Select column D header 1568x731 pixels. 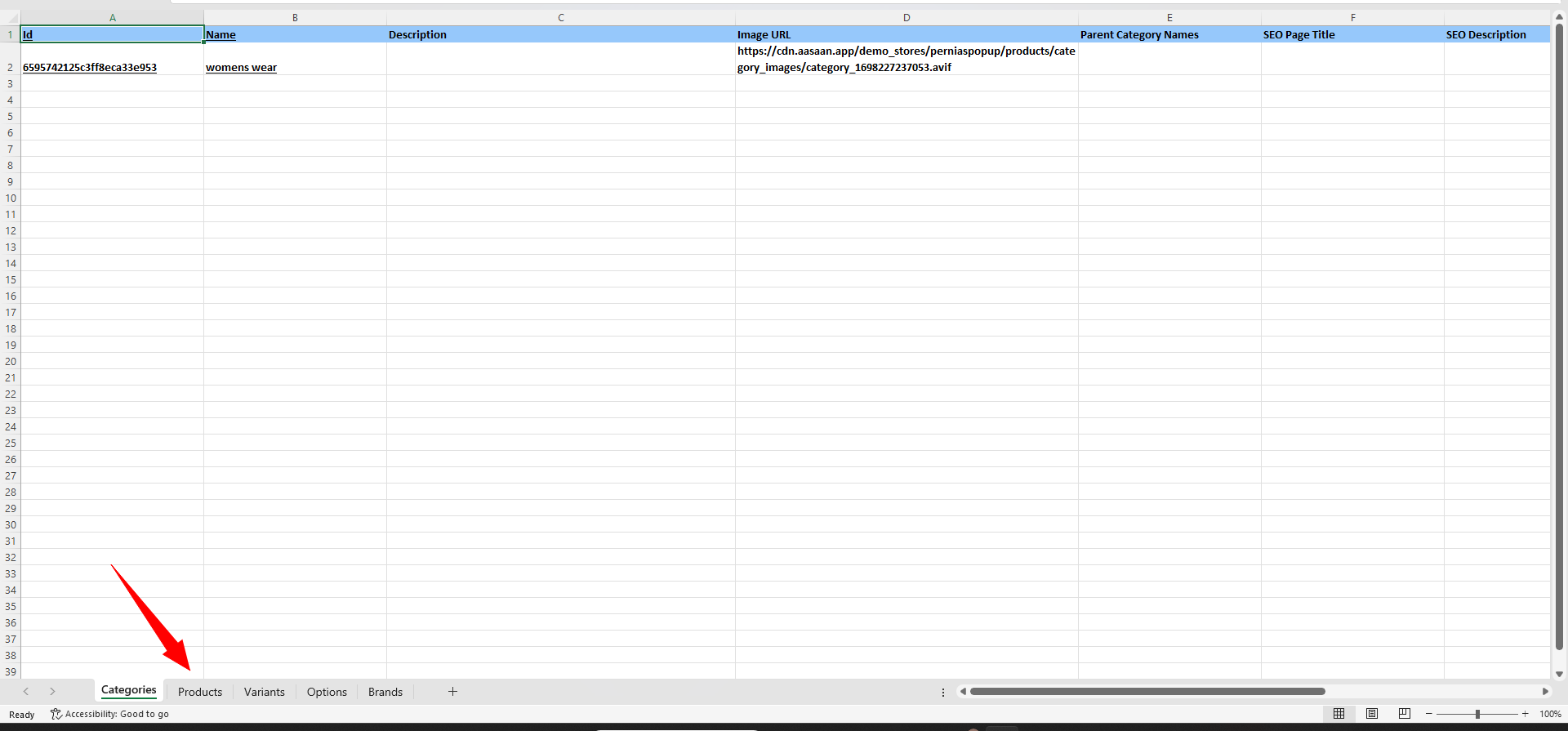pyautogui.click(x=906, y=17)
